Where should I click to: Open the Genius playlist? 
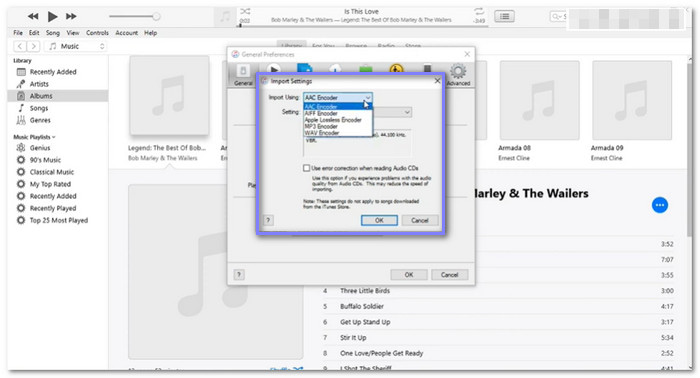pyautogui.click(x=40, y=148)
